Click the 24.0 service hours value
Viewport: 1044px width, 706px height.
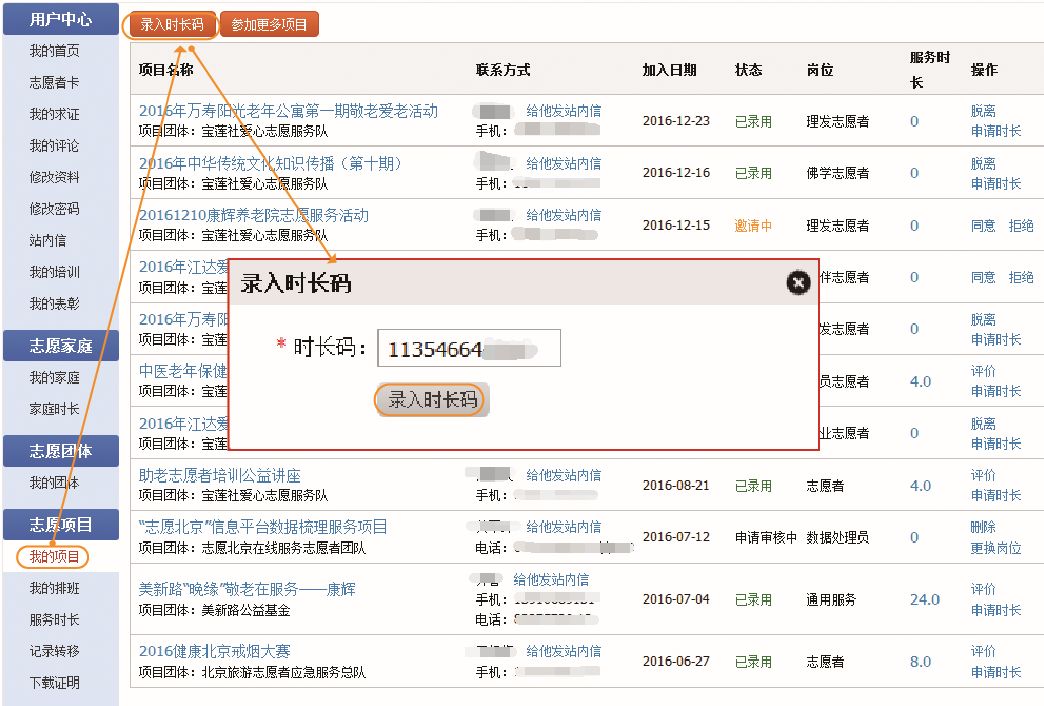point(925,599)
